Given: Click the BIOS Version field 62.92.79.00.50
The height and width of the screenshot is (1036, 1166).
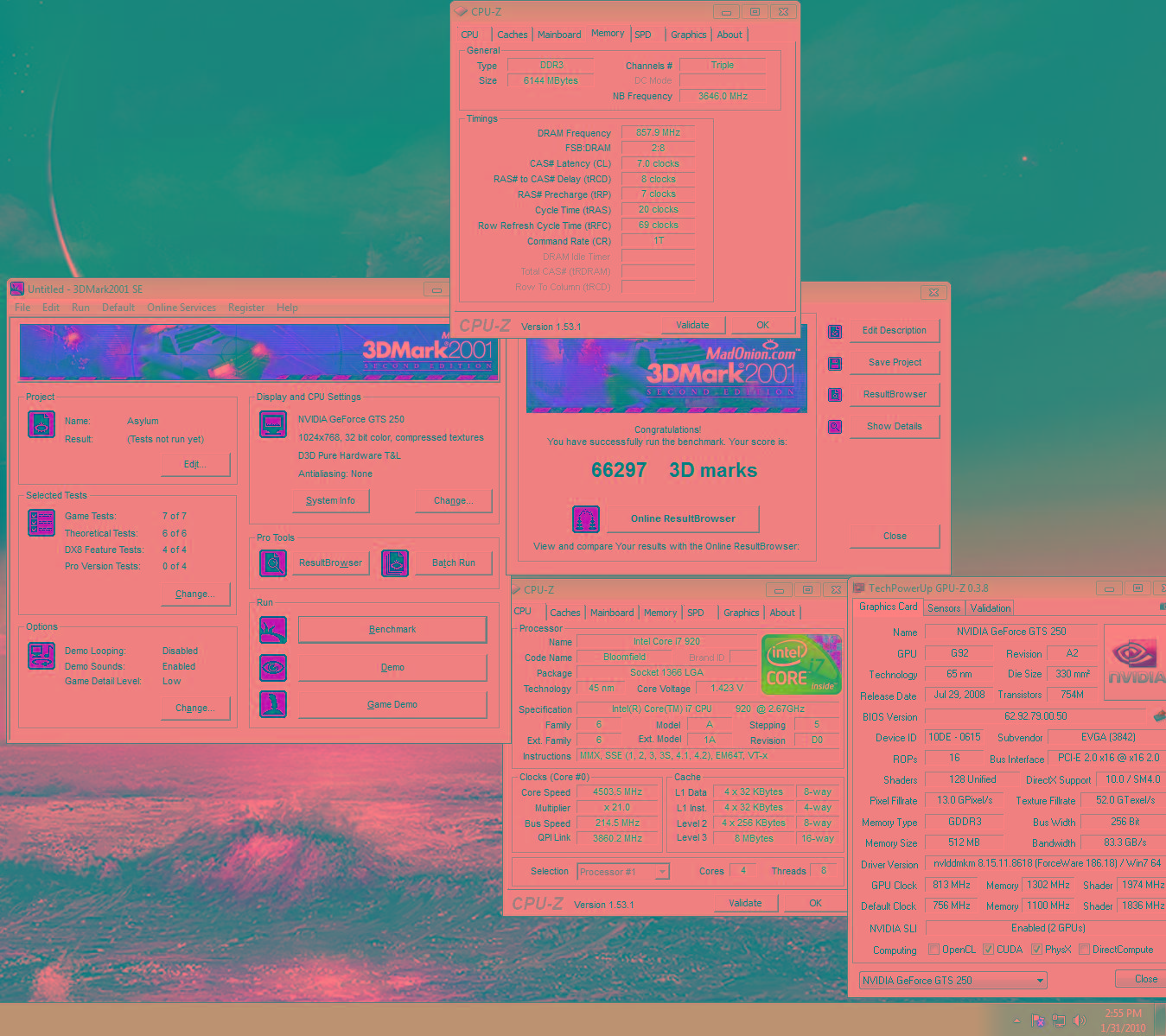Looking at the screenshot, I should point(1035,716).
